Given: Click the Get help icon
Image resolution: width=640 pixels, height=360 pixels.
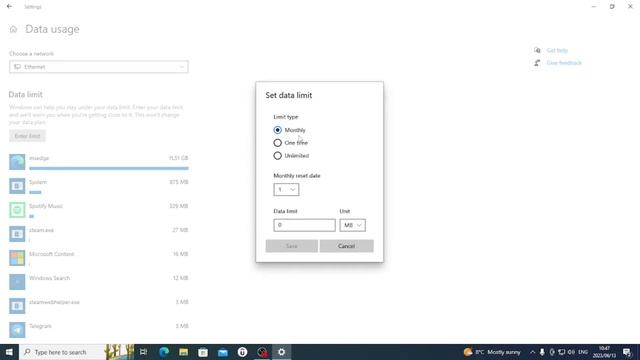Looking at the screenshot, I should (537, 50).
